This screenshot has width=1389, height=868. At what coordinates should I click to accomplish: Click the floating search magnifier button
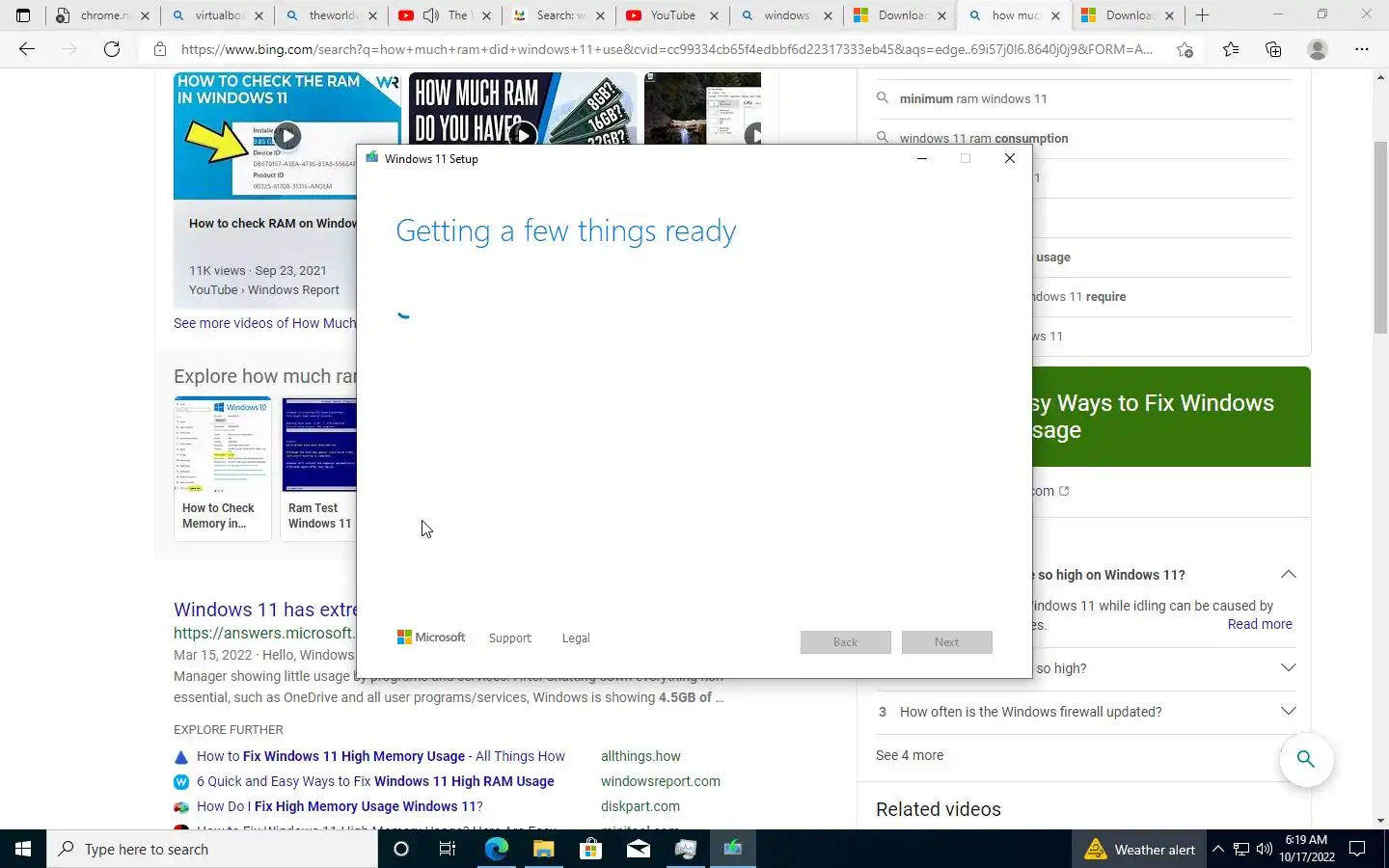click(1306, 759)
